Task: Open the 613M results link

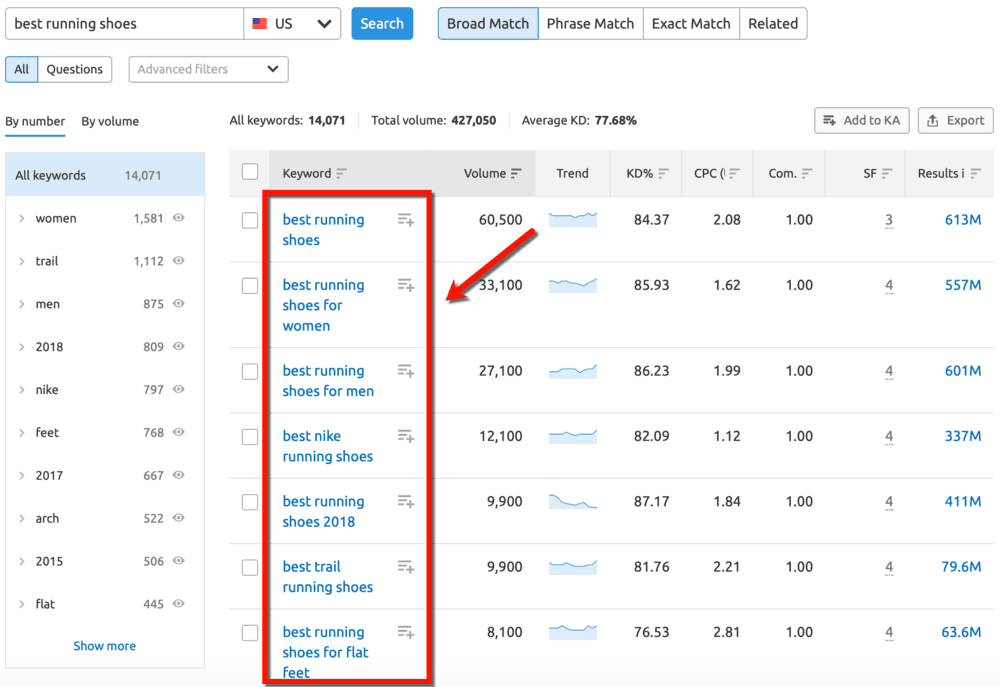Action: click(965, 219)
